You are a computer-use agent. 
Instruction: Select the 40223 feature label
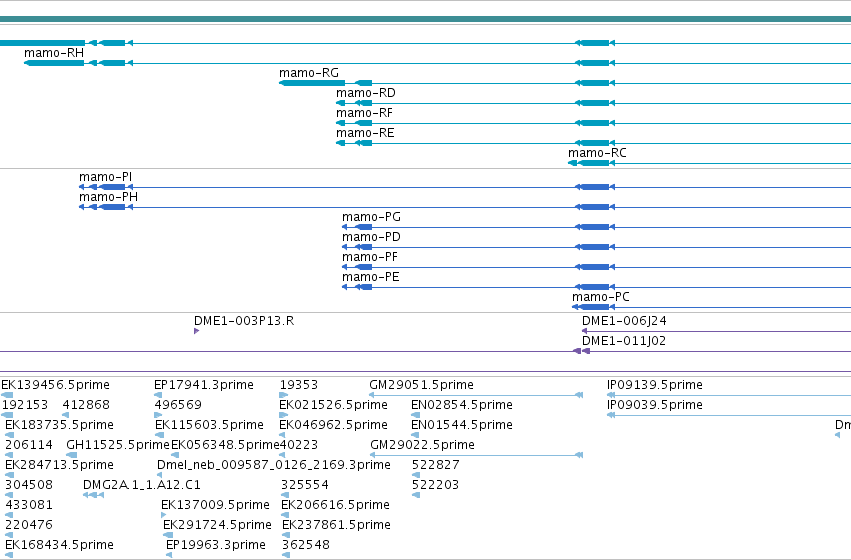[x=299, y=445]
